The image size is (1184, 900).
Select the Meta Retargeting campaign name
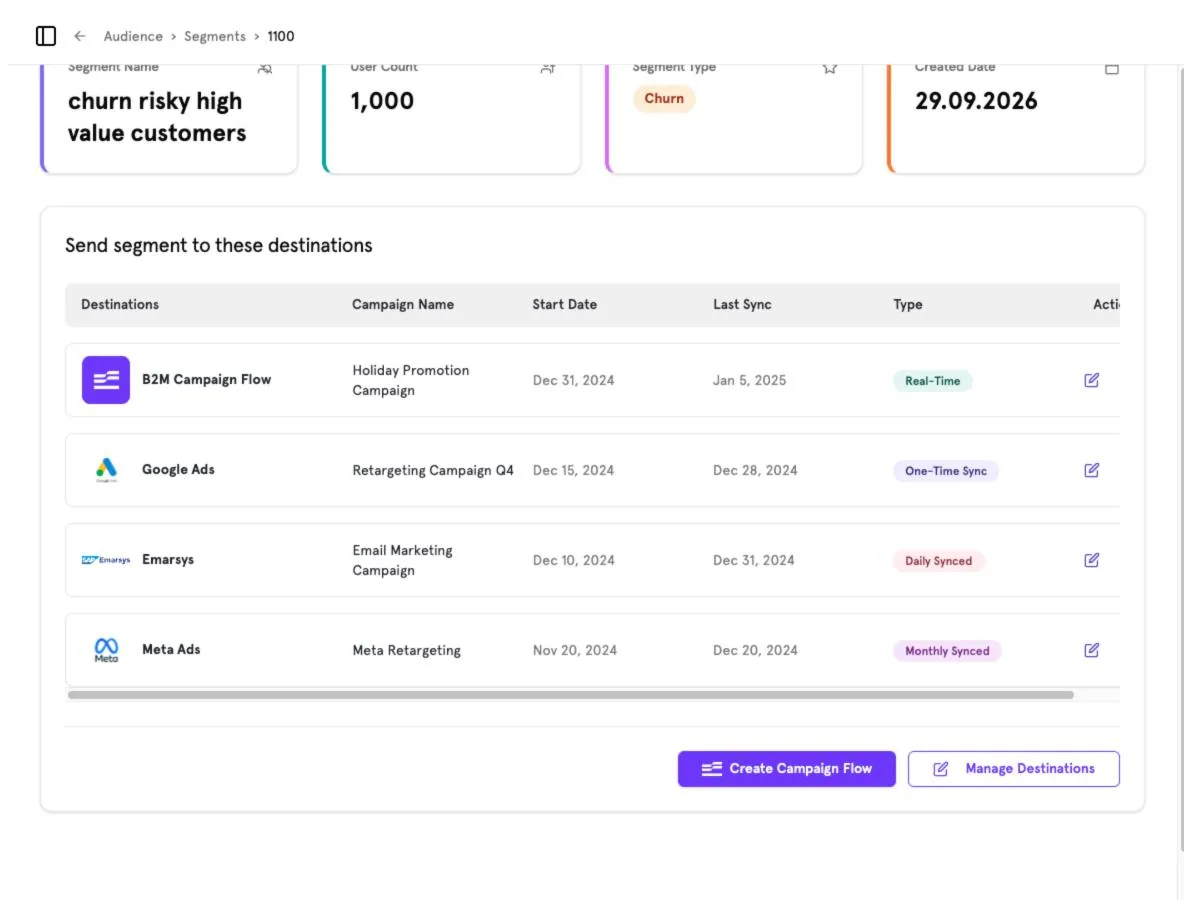pyautogui.click(x=406, y=649)
